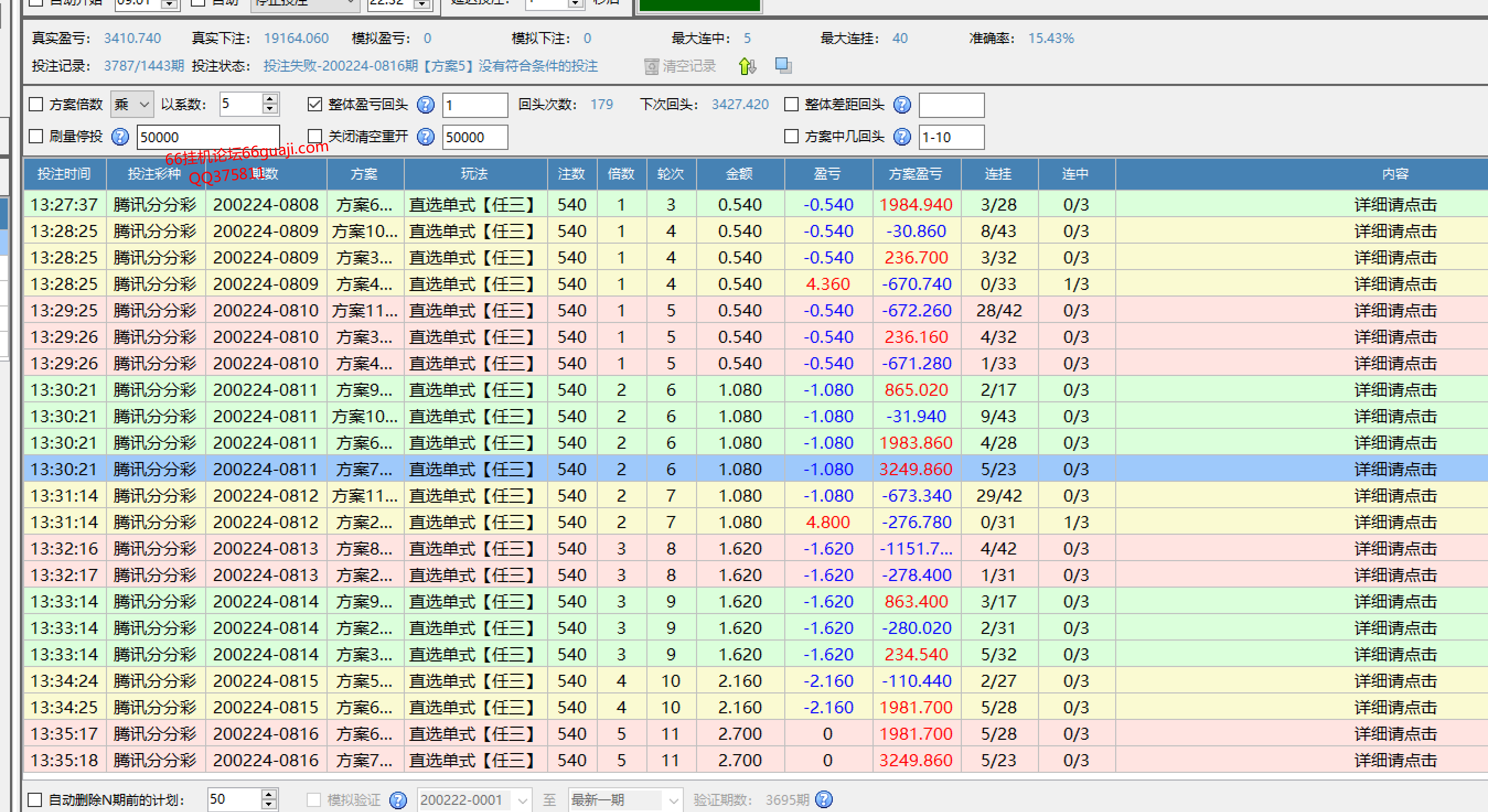Click the 865.020 plan profit cell
Image resolution: width=1488 pixels, height=812 pixels.
[916, 390]
